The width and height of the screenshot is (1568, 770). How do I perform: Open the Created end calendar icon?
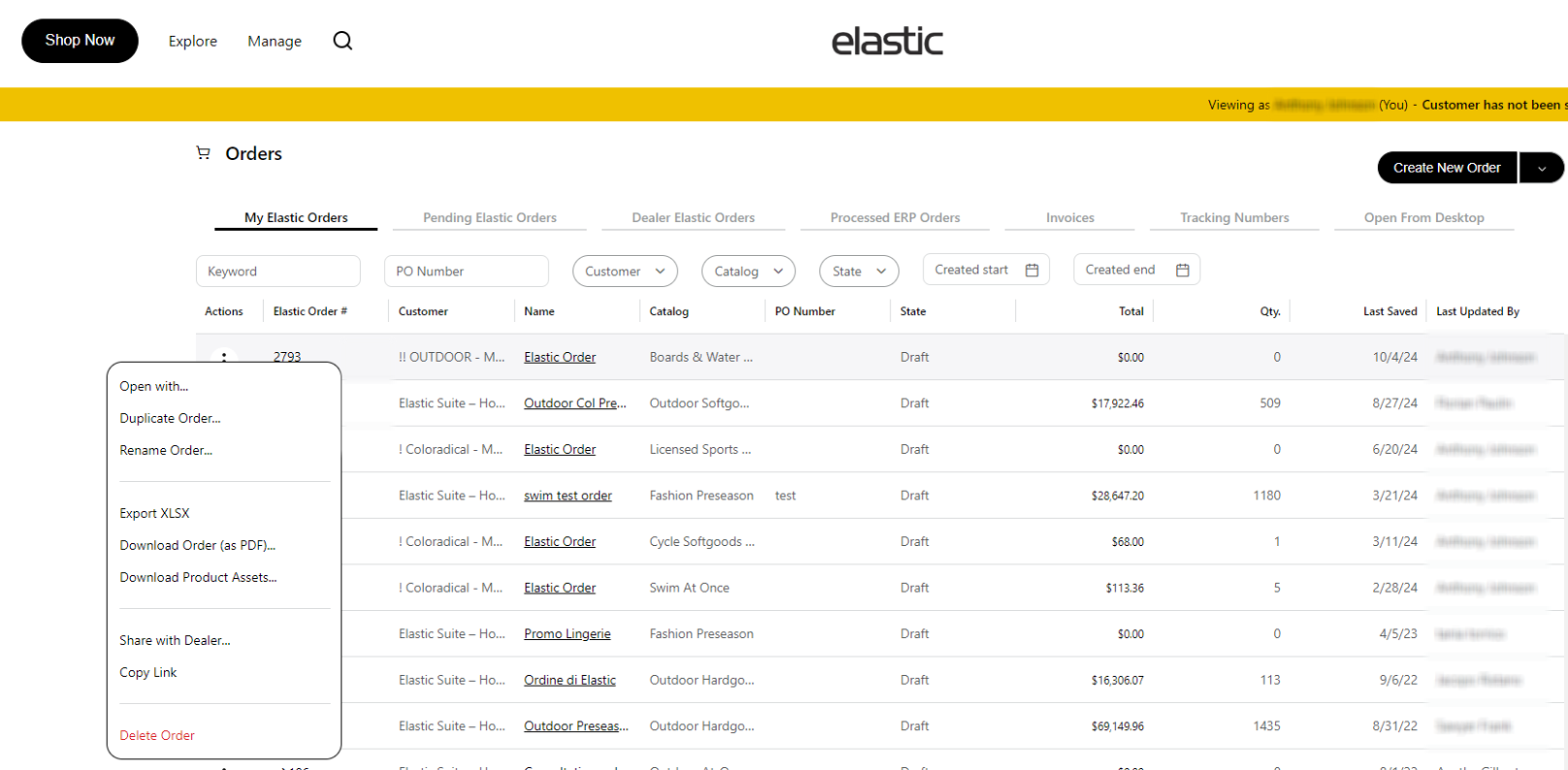coord(1182,271)
